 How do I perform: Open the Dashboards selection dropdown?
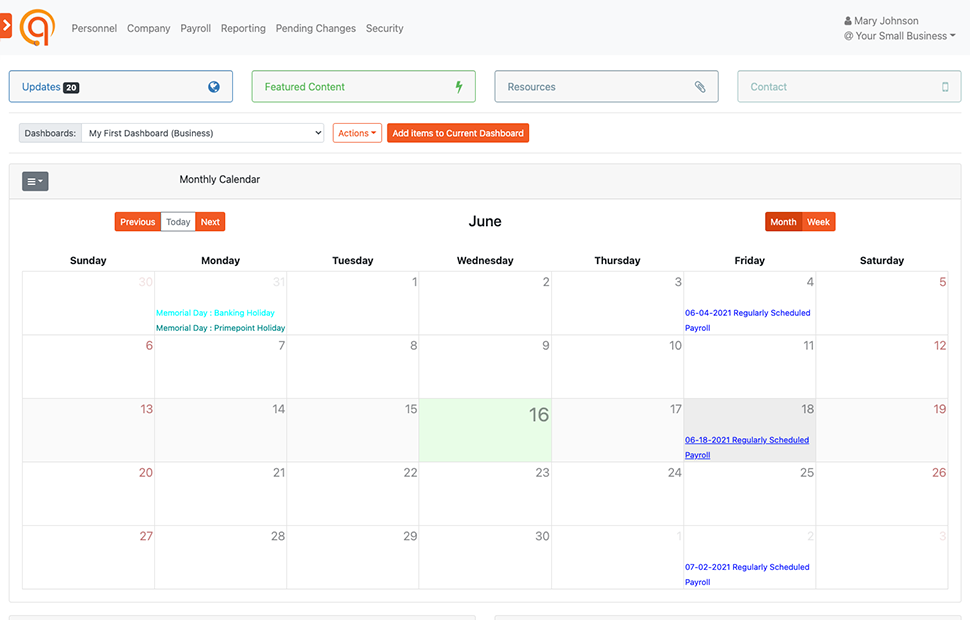click(203, 133)
